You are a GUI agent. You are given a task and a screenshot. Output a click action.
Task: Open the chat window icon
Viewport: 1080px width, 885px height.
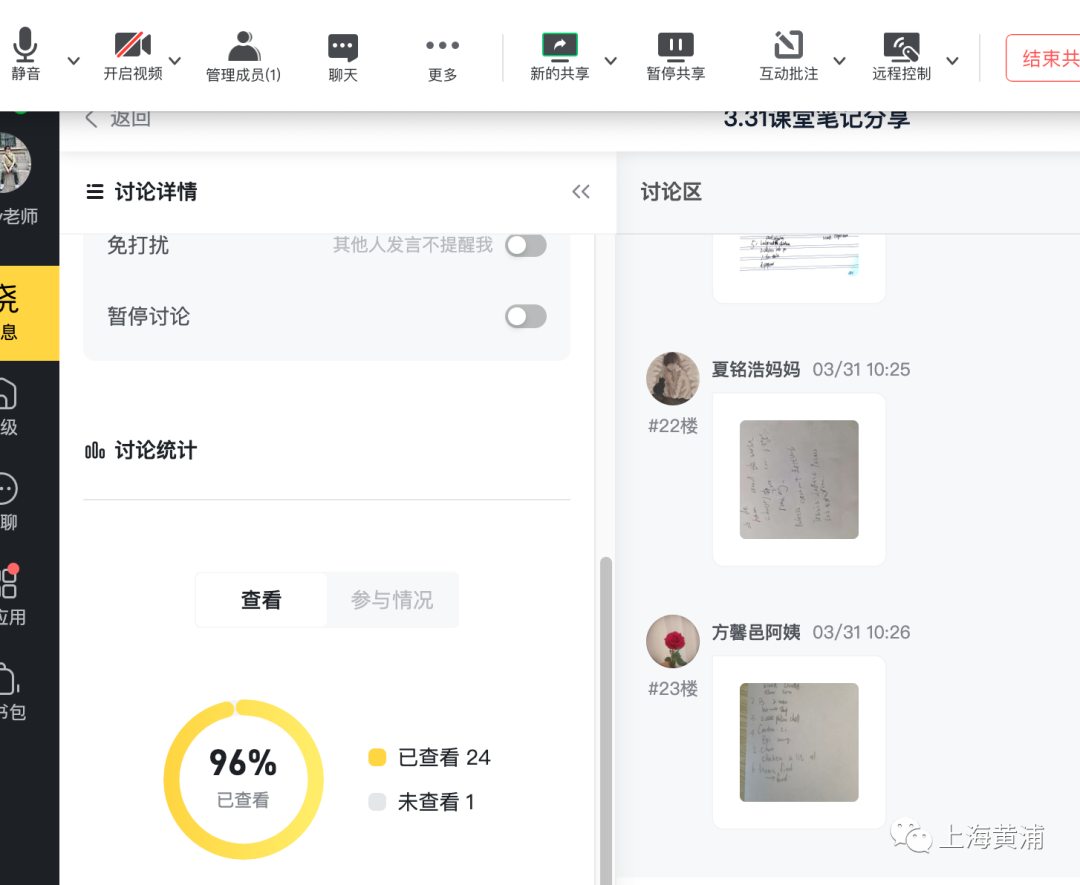tap(343, 47)
